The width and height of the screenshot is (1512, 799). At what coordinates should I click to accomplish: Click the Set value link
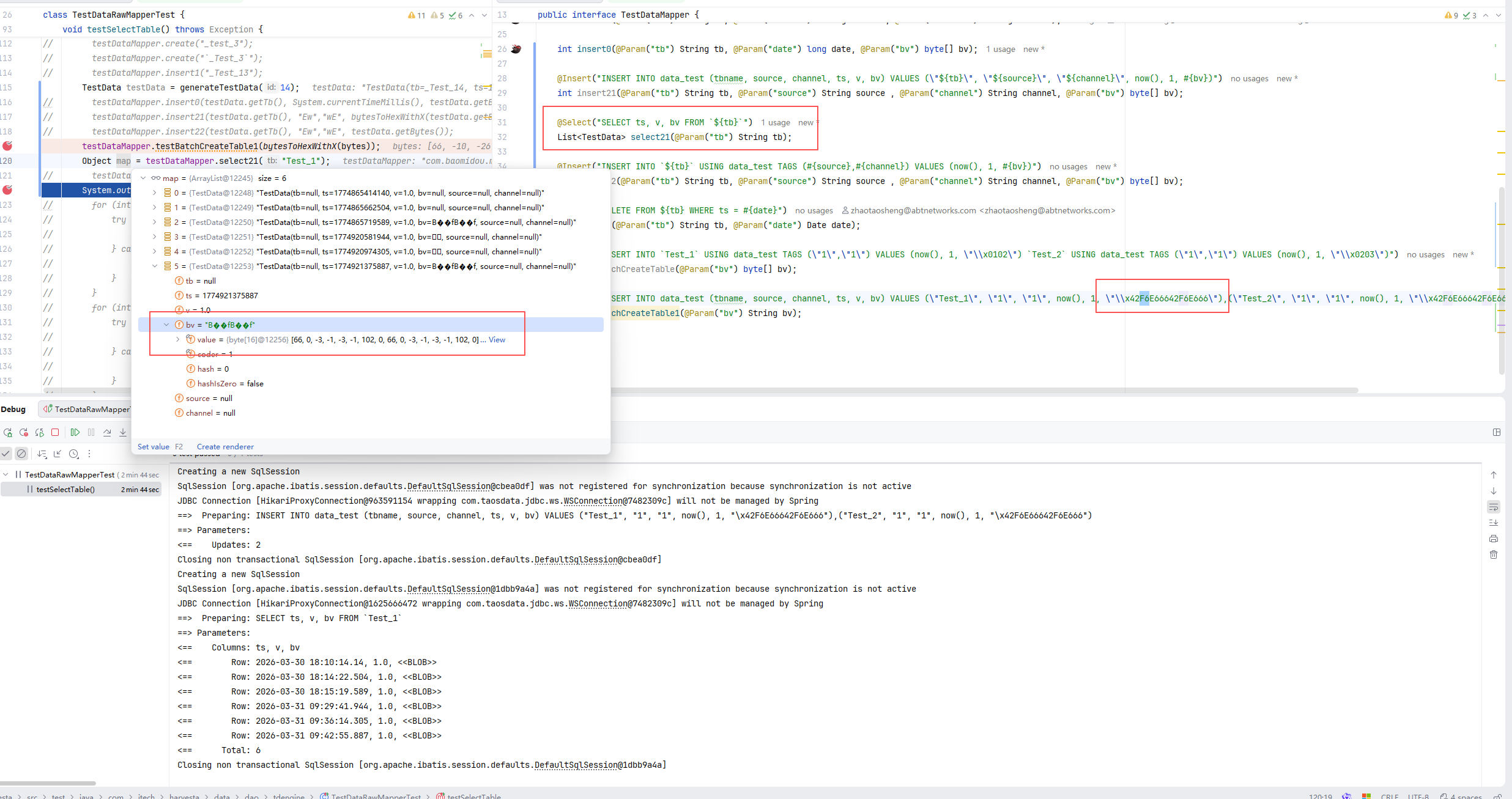click(153, 447)
